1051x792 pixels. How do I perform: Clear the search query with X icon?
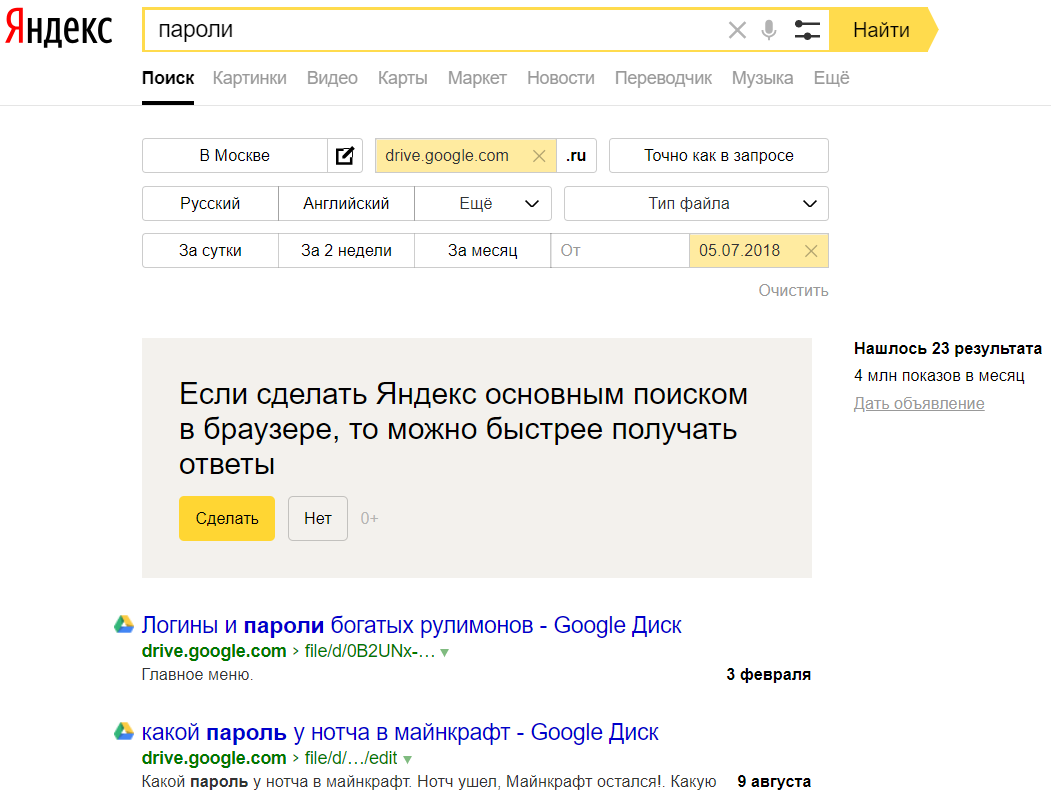pyautogui.click(x=737, y=30)
